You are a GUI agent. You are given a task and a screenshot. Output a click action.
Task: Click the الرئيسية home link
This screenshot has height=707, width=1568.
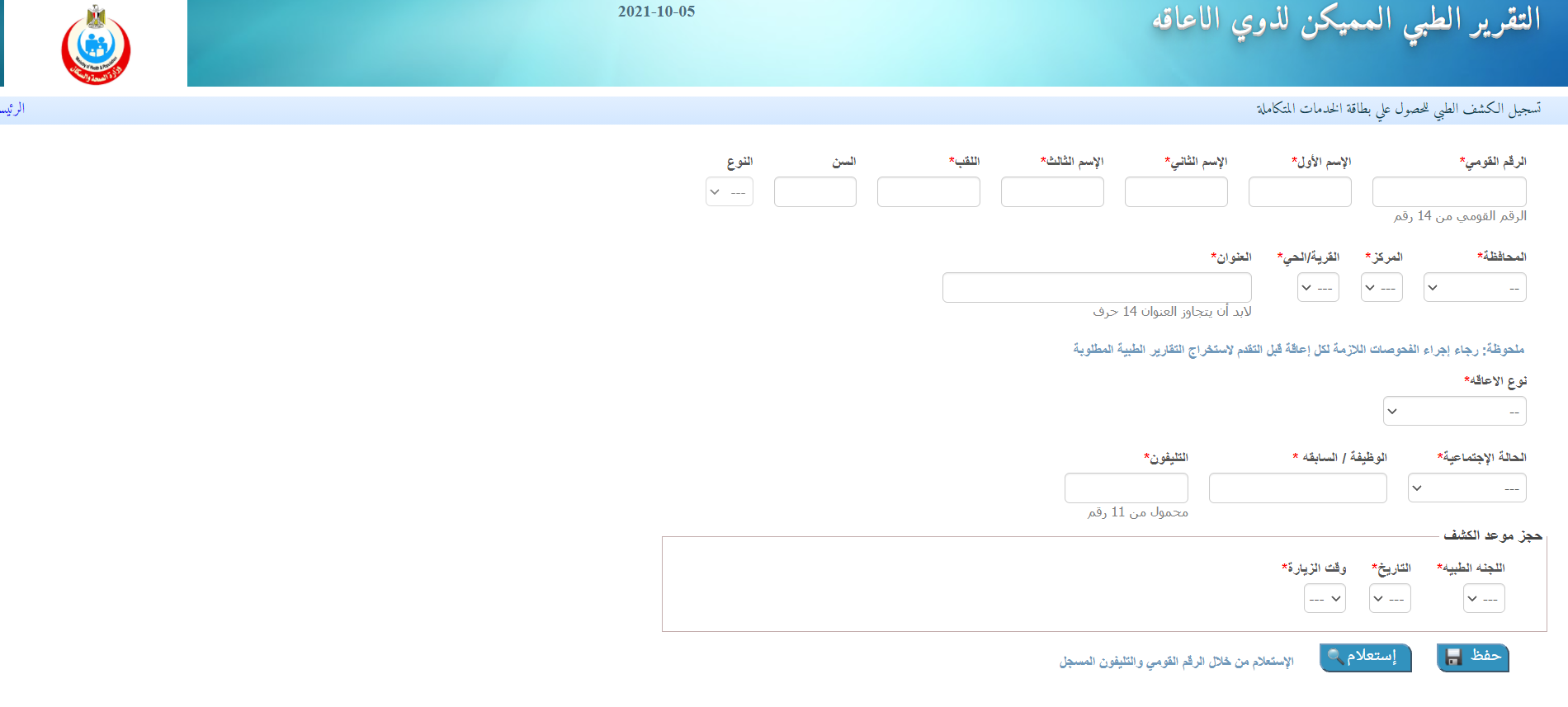click(x=12, y=109)
